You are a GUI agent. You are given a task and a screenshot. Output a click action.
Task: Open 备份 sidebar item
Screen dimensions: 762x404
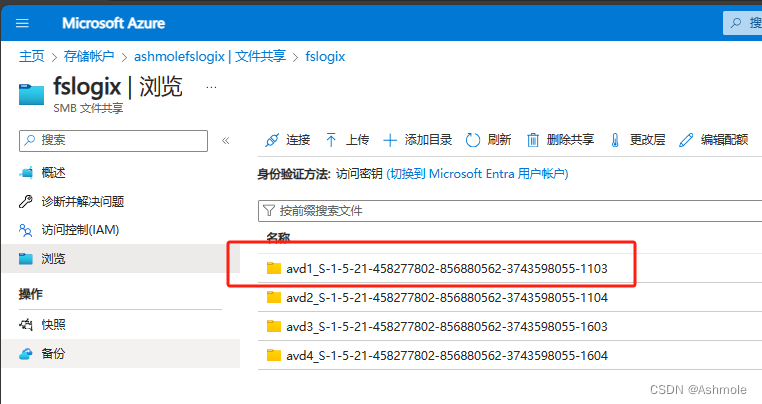[121, 353]
